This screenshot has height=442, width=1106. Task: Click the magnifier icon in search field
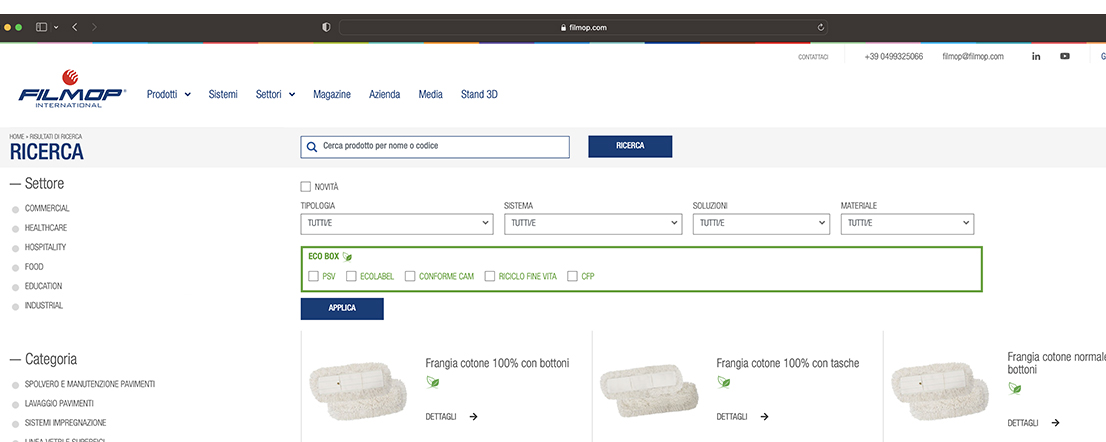click(311, 146)
